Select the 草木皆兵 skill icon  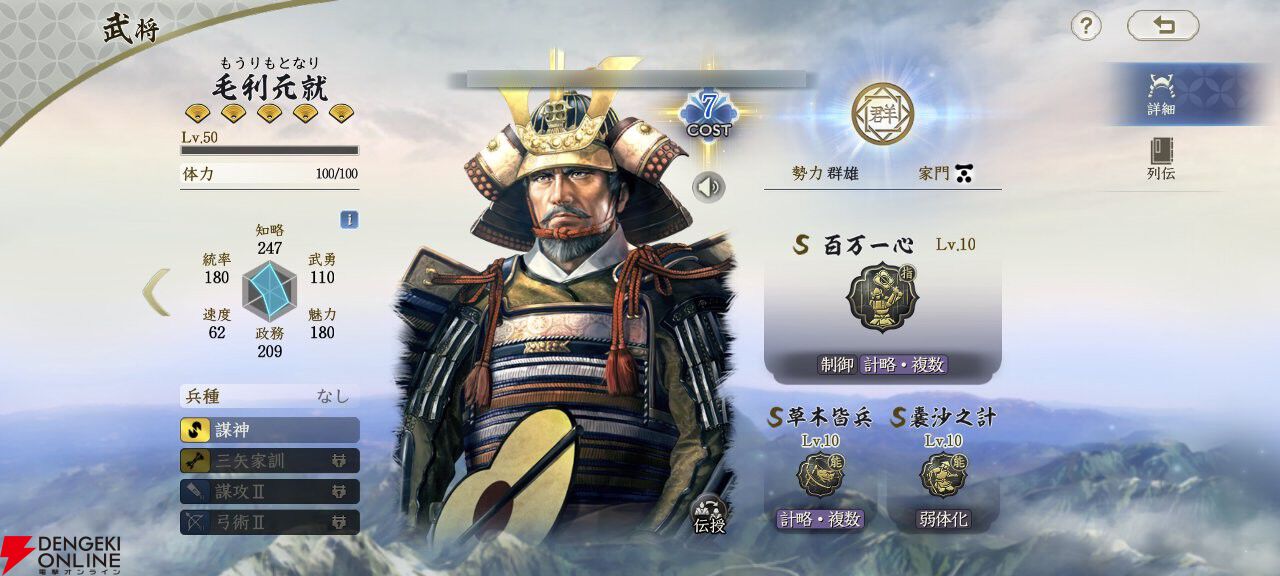[819, 474]
